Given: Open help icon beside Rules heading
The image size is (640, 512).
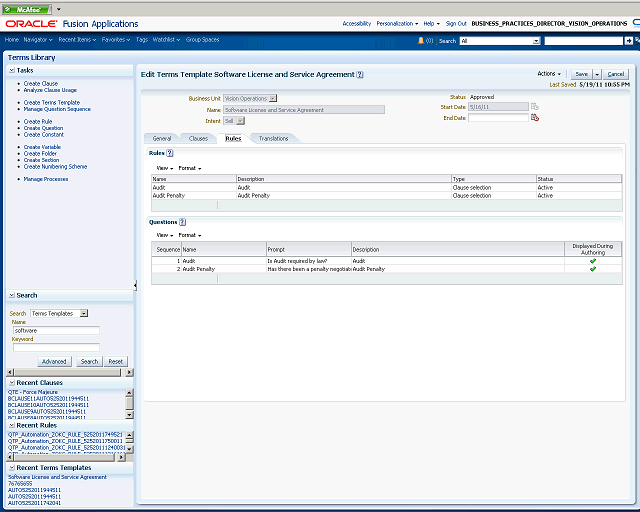Looking at the screenshot, I should pyautogui.click(x=170, y=153).
